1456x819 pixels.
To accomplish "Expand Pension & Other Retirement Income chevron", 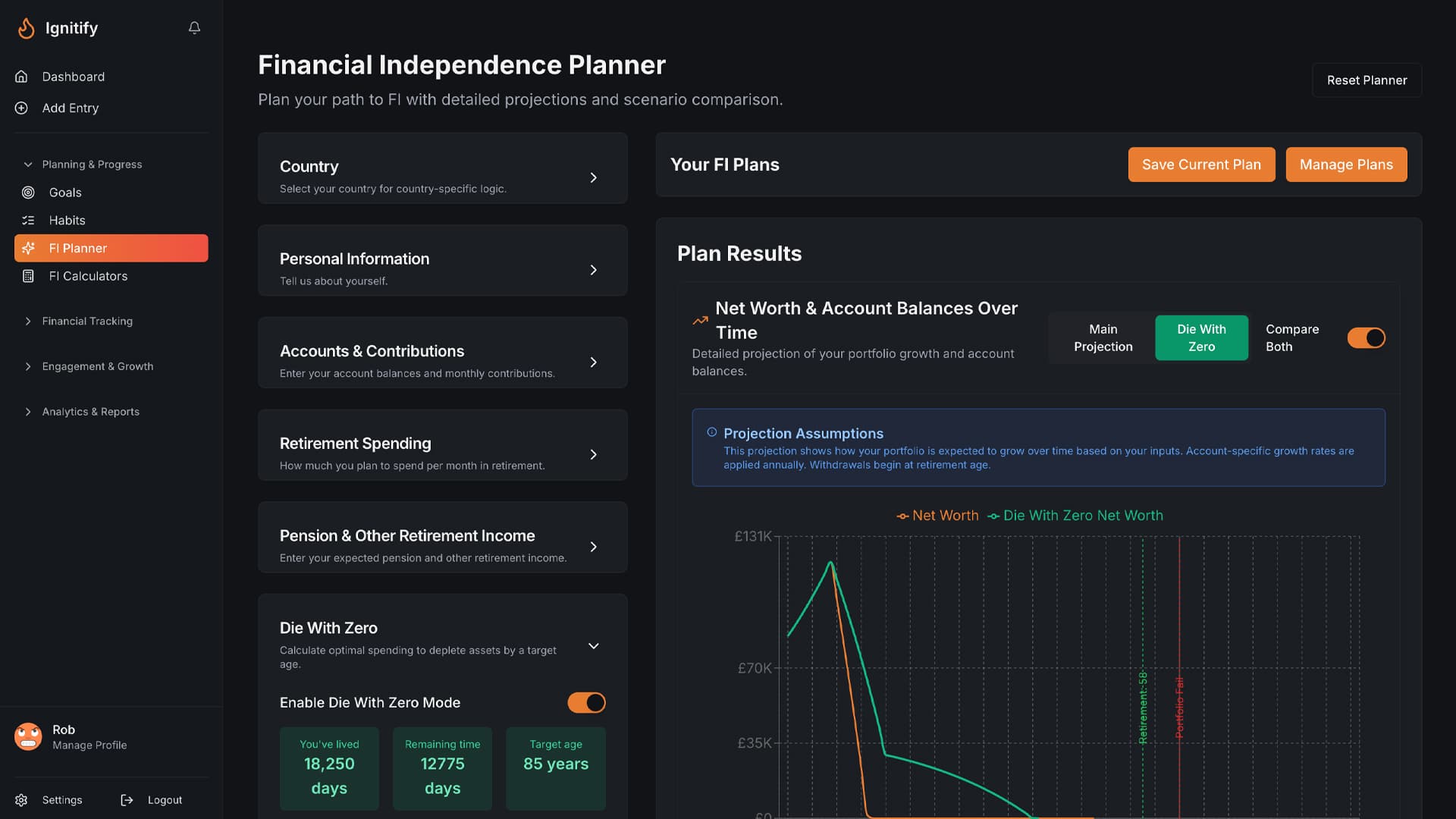I will (x=593, y=547).
